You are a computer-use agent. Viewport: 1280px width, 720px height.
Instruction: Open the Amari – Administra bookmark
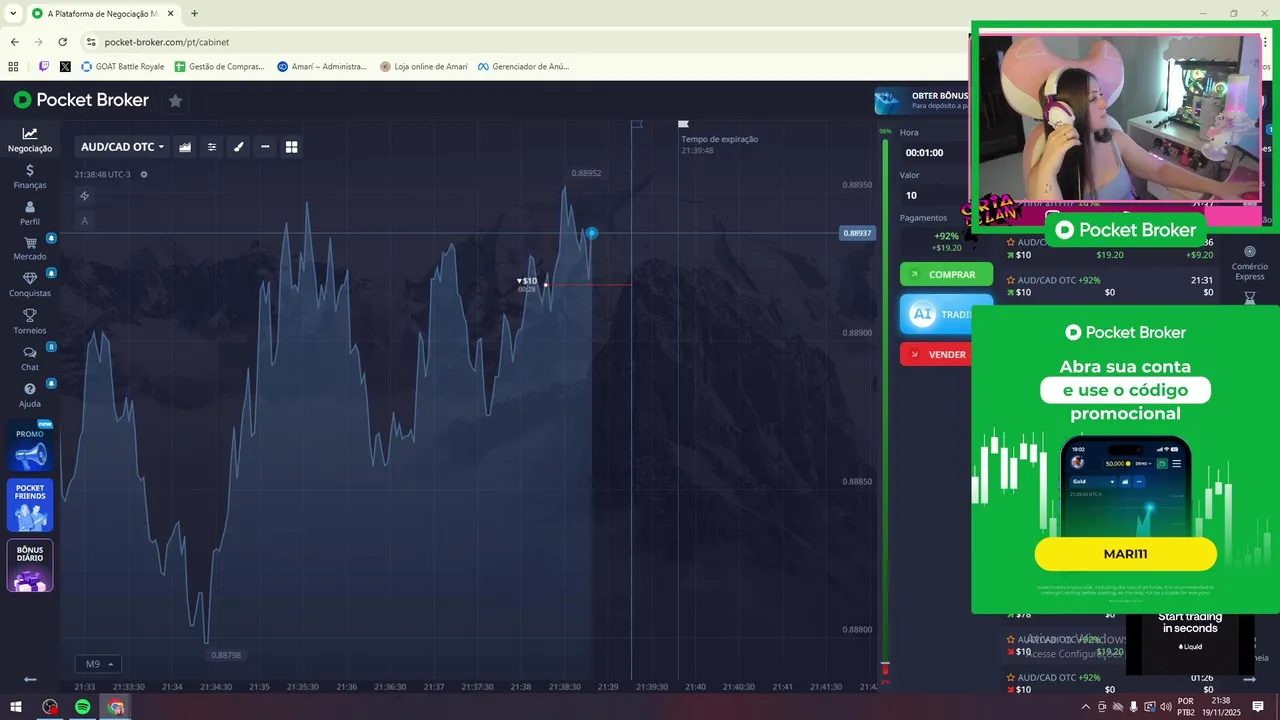tap(322, 67)
